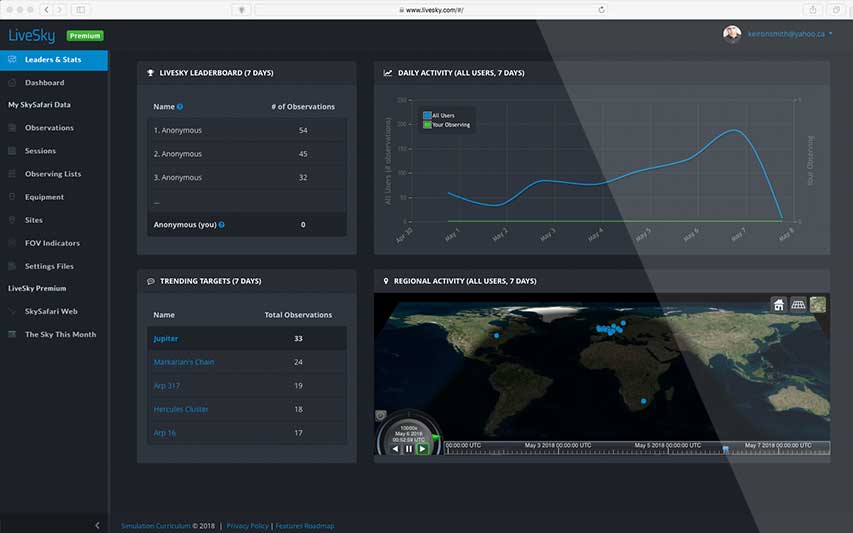Click The Sky This Month icon

tap(12, 334)
